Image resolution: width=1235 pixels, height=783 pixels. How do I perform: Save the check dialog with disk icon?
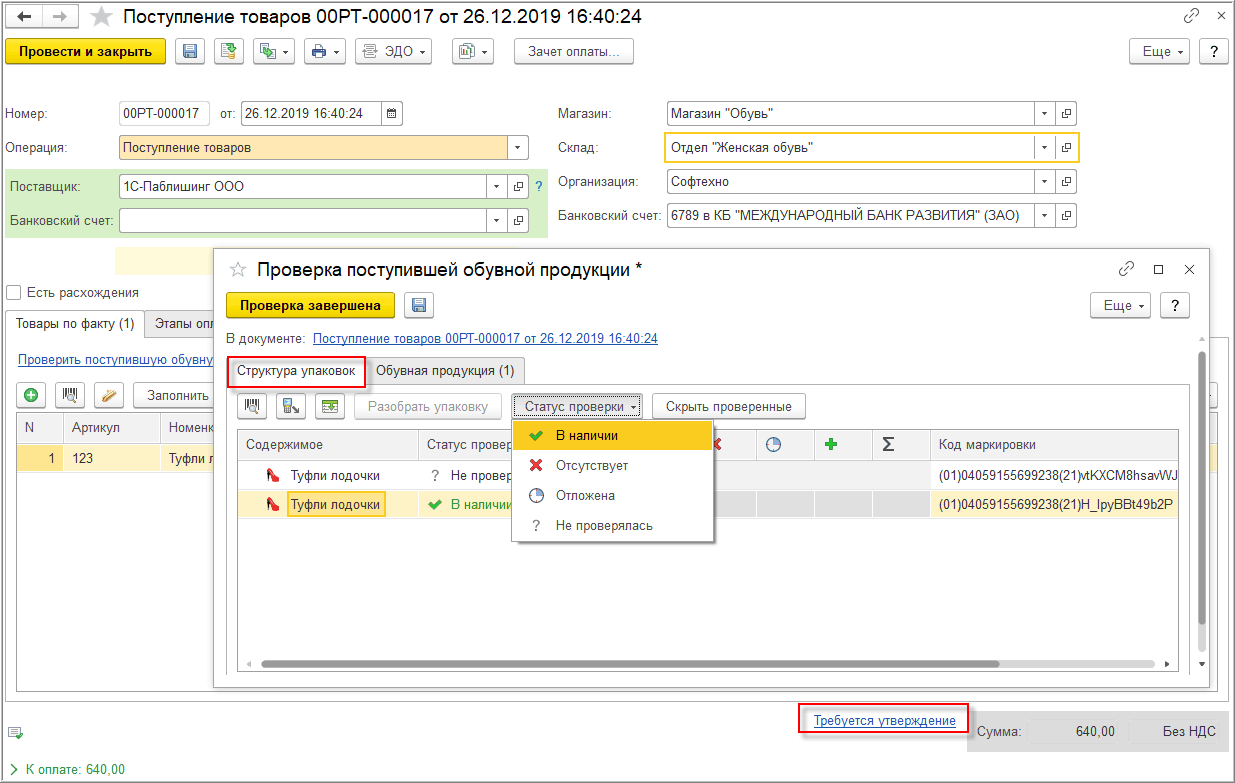click(419, 305)
